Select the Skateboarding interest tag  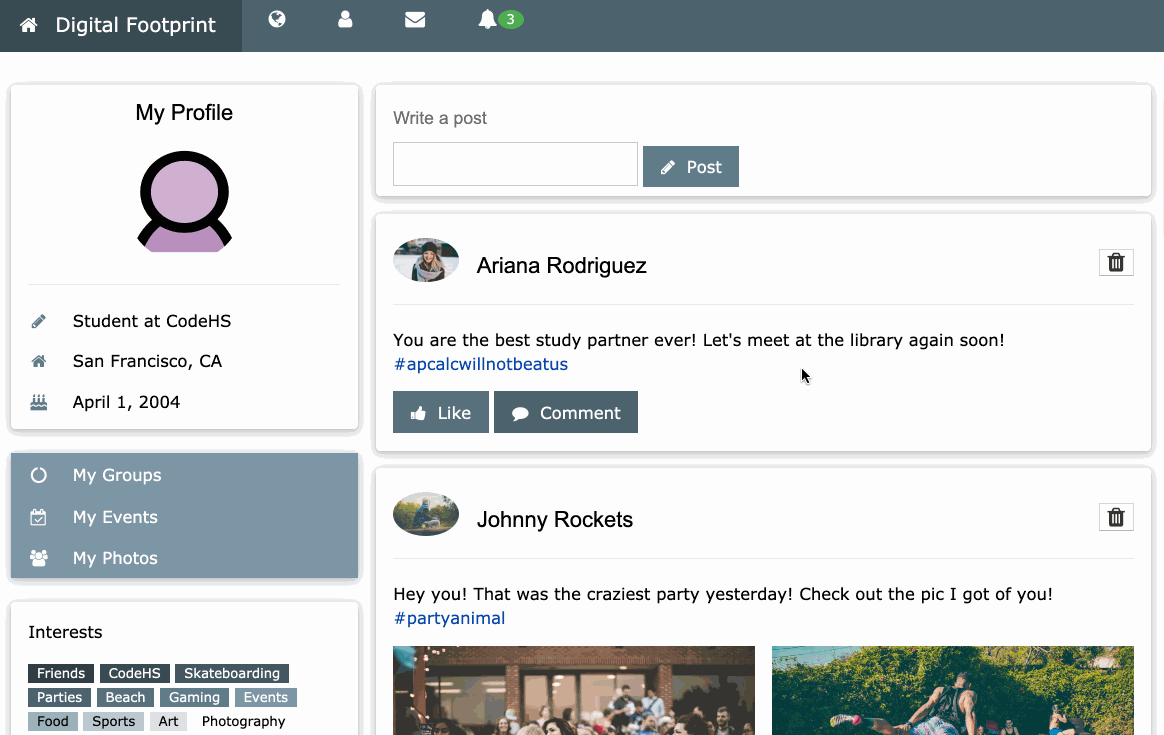232,673
